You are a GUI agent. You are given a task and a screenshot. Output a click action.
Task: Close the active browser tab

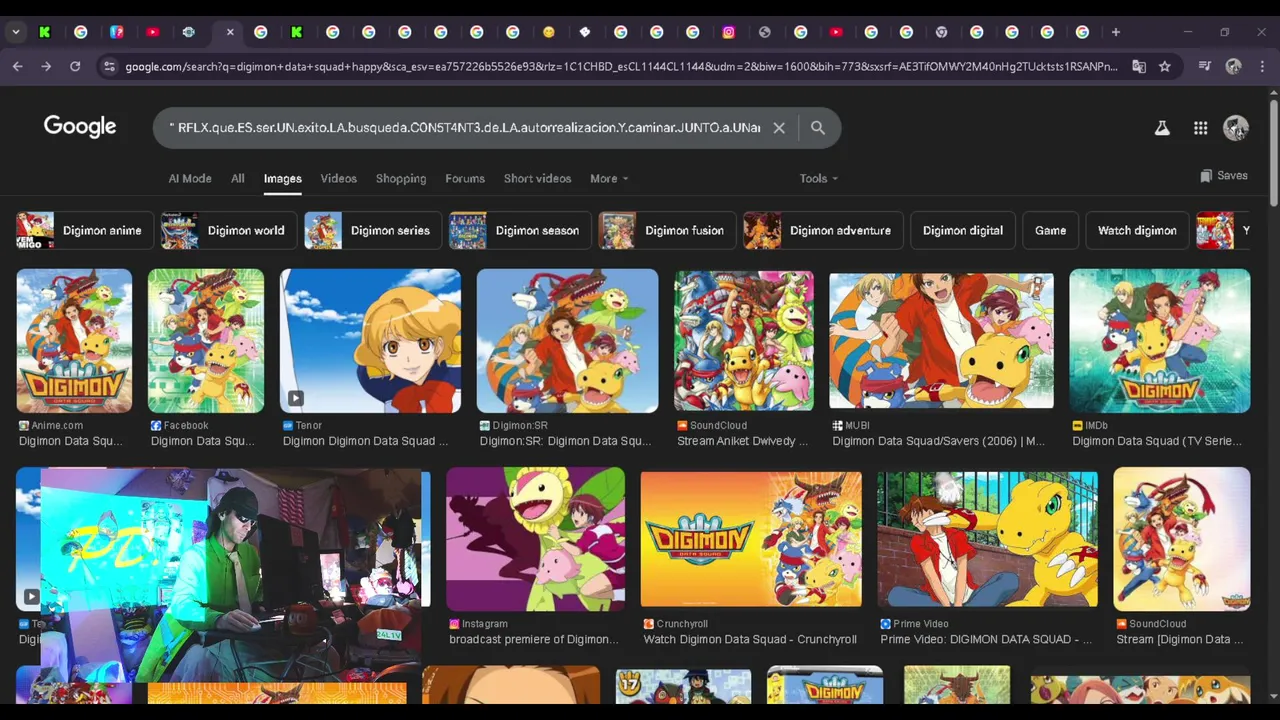(x=230, y=32)
